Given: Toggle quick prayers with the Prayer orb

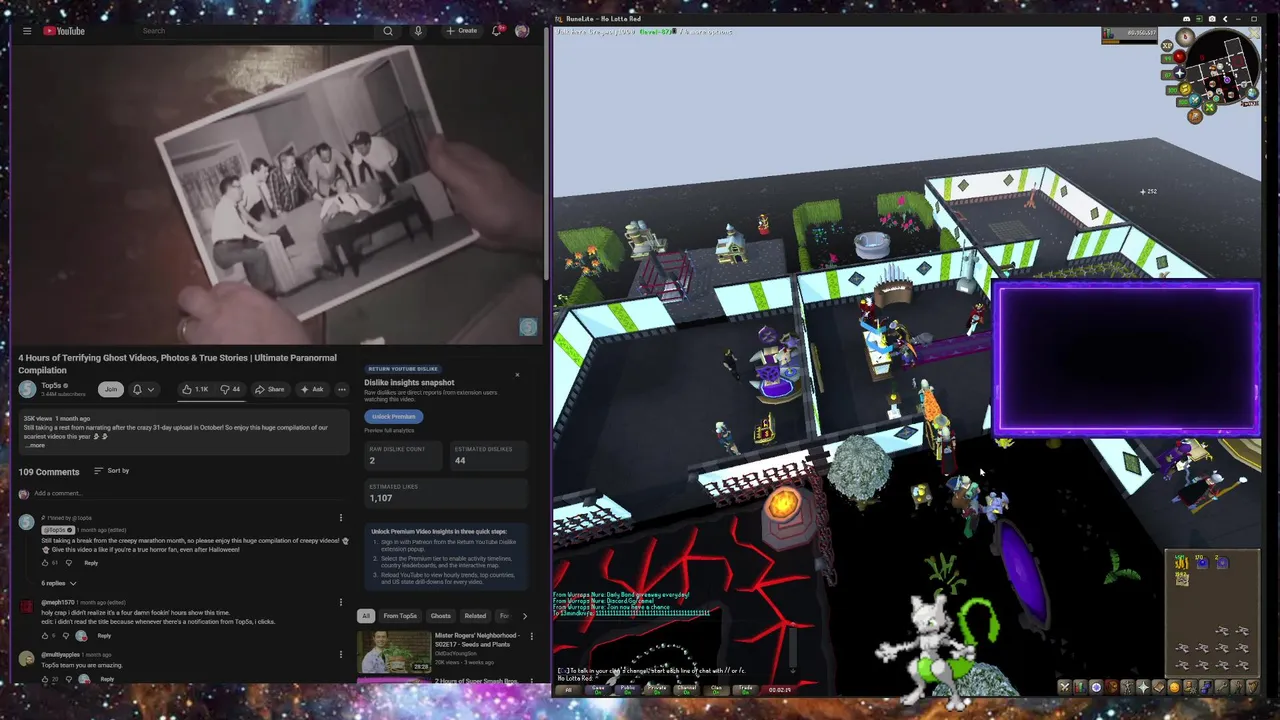Looking at the screenshot, I should 1179,73.
